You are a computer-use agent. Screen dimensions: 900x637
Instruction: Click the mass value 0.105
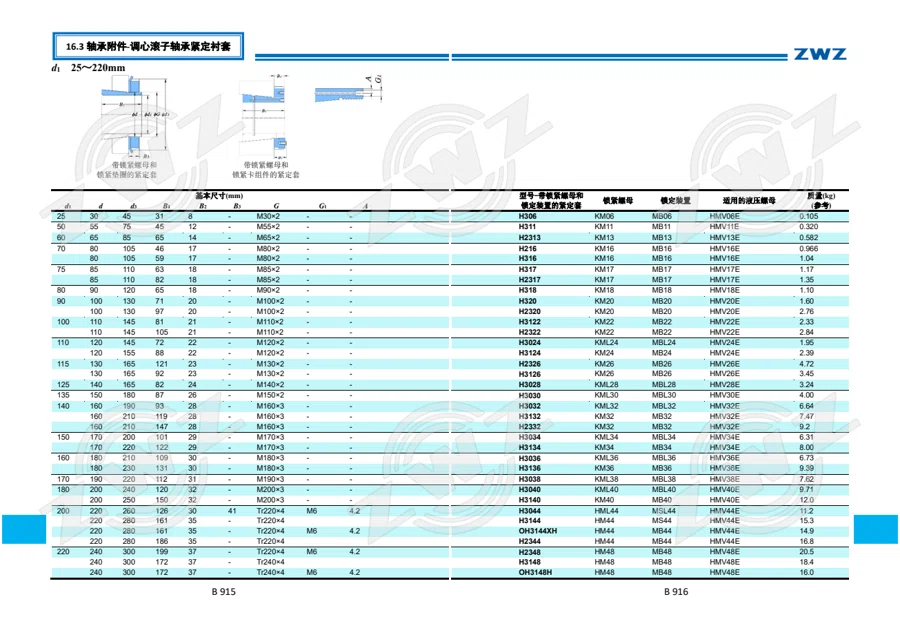[809, 216]
